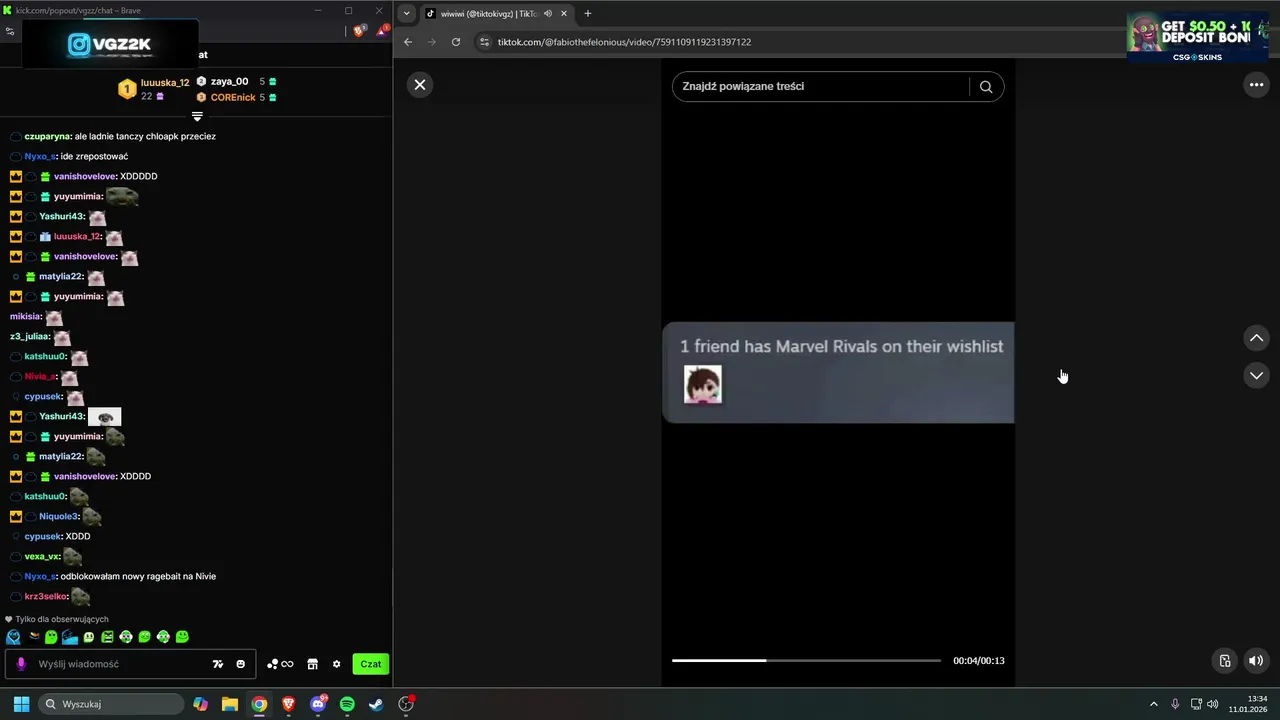Image resolution: width=1280 pixels, height=720 pixels.
Task: Open File Explorer from taskbar
Action: click(230, 704)
